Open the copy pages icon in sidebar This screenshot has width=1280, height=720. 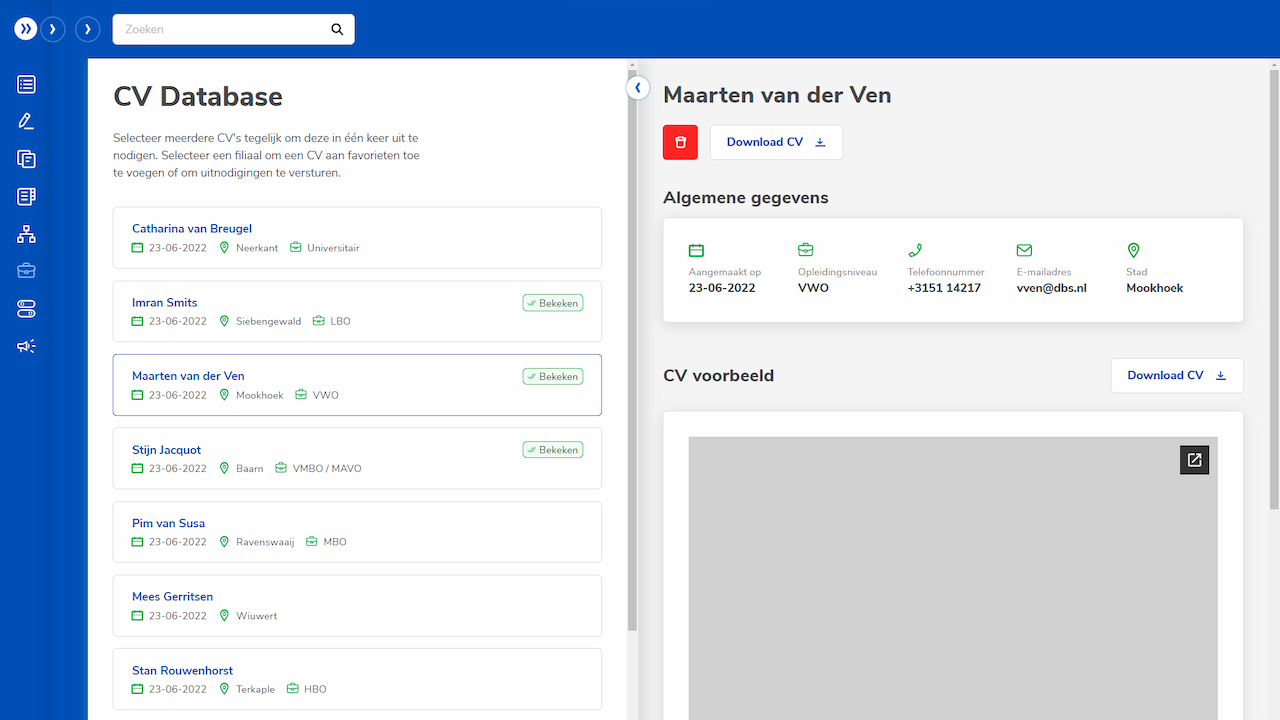tap(25, 158)
